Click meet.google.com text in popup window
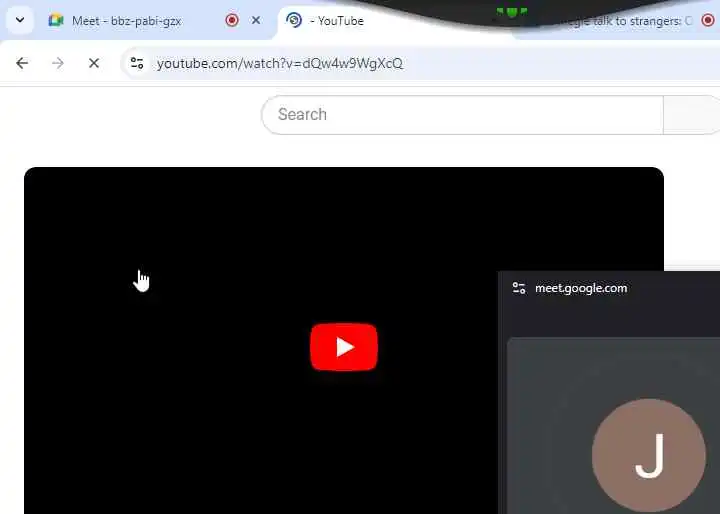 point(581,288)
